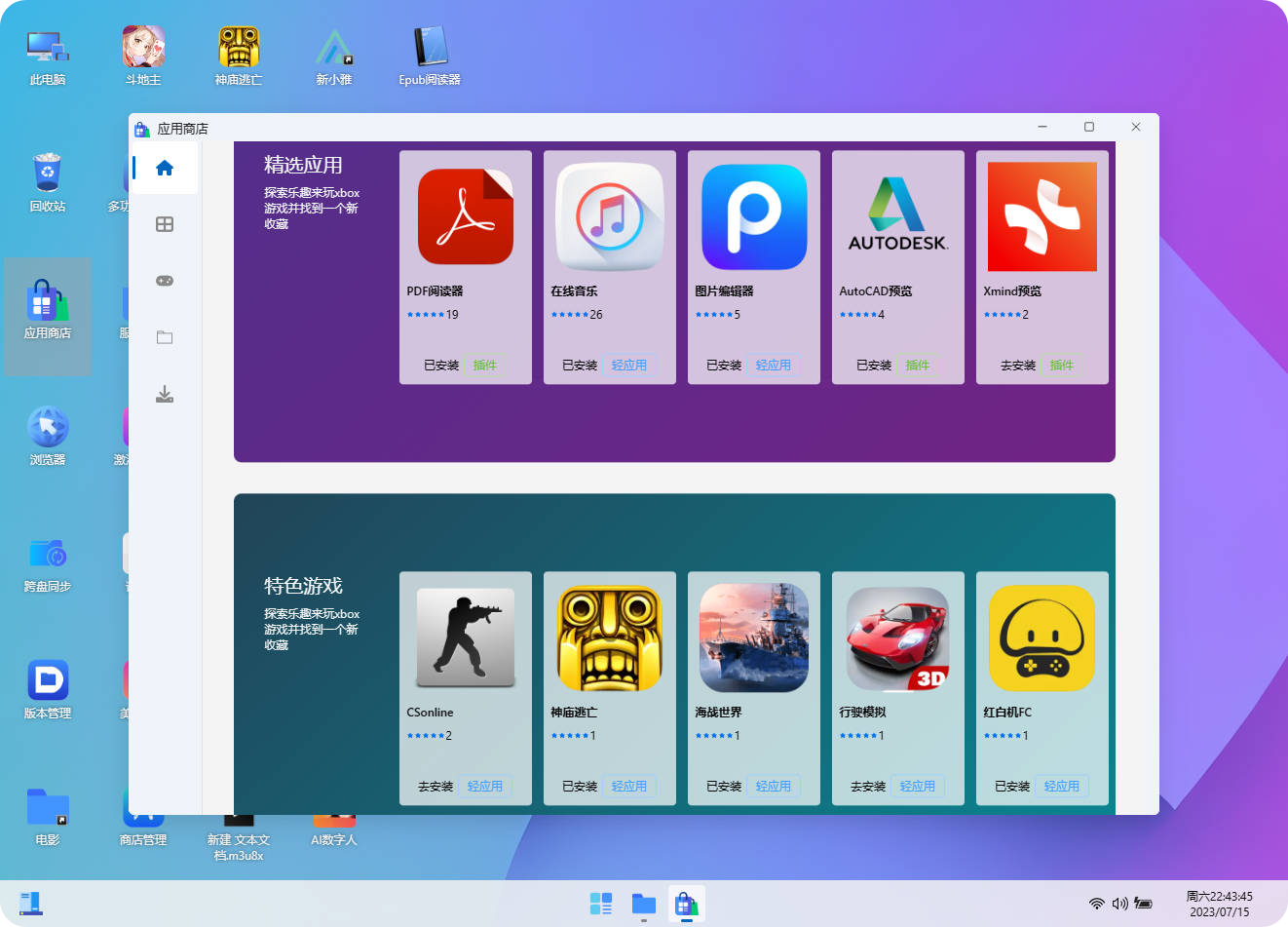Click 海战世界 game title text

coord(718,713)
